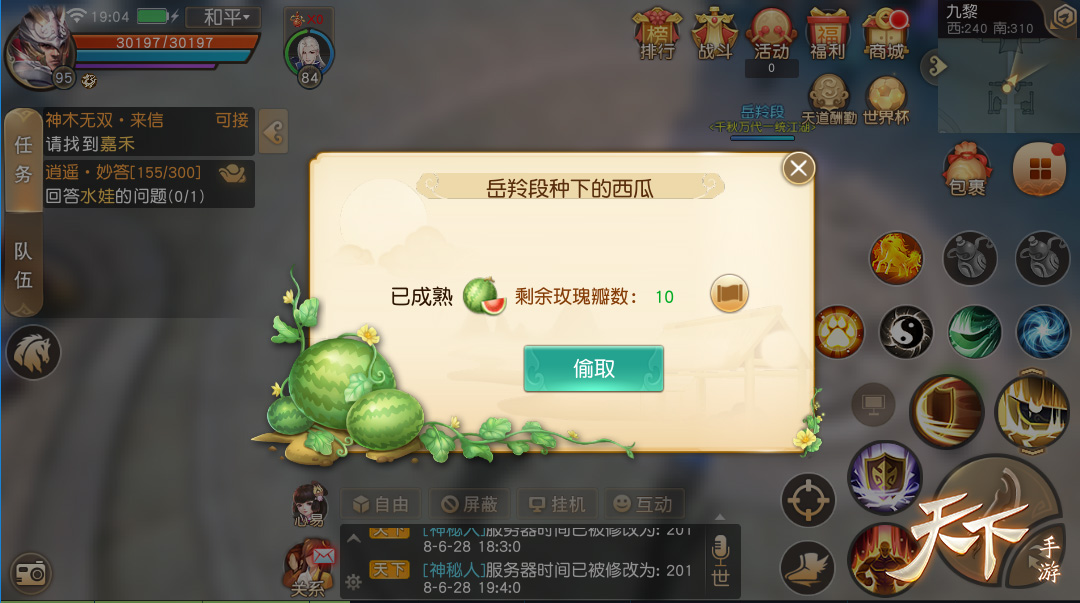The height and width of the screenshot is (603, 1080).
Task: Toggle 屏蔽 to hide other players
Action: coord(470,504)
